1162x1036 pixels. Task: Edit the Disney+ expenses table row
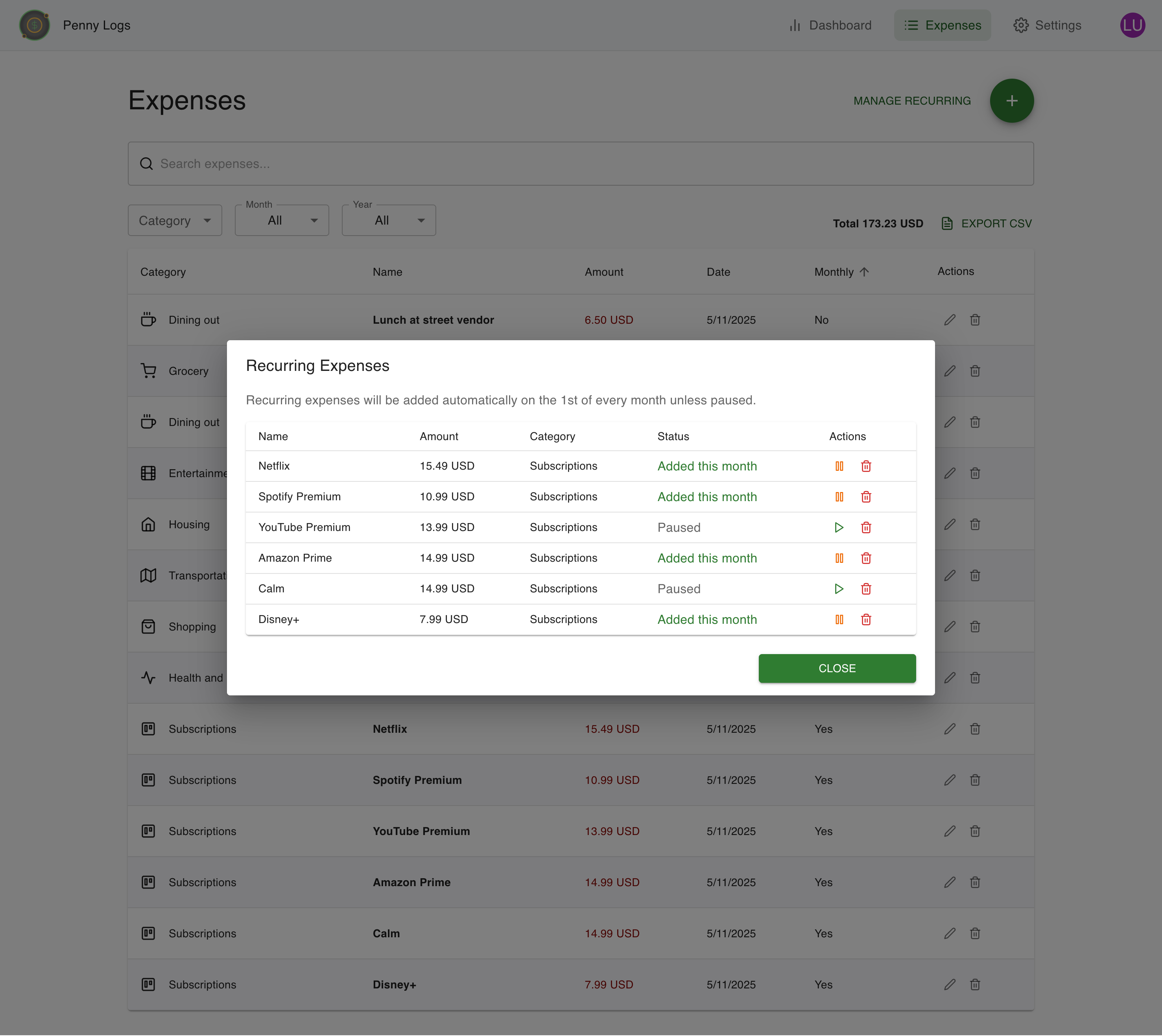[x=950, y=985]
